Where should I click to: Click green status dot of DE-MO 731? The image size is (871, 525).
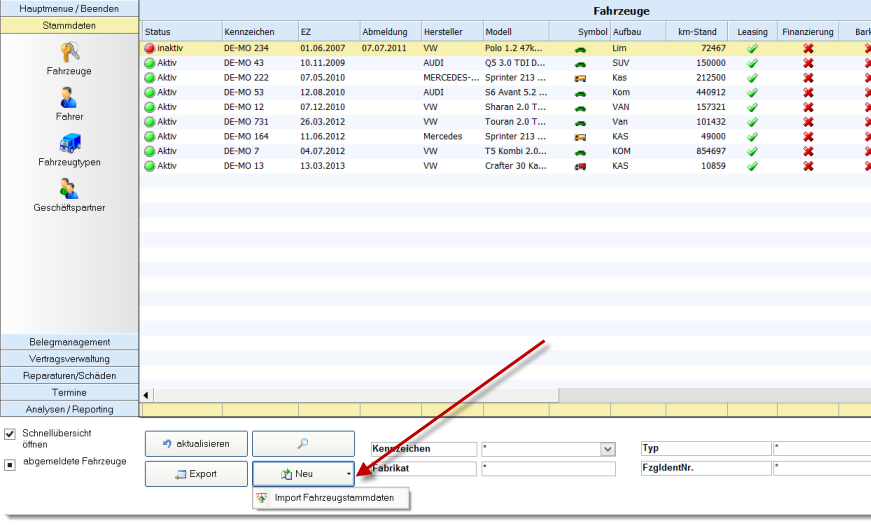(x=149, y=122)
